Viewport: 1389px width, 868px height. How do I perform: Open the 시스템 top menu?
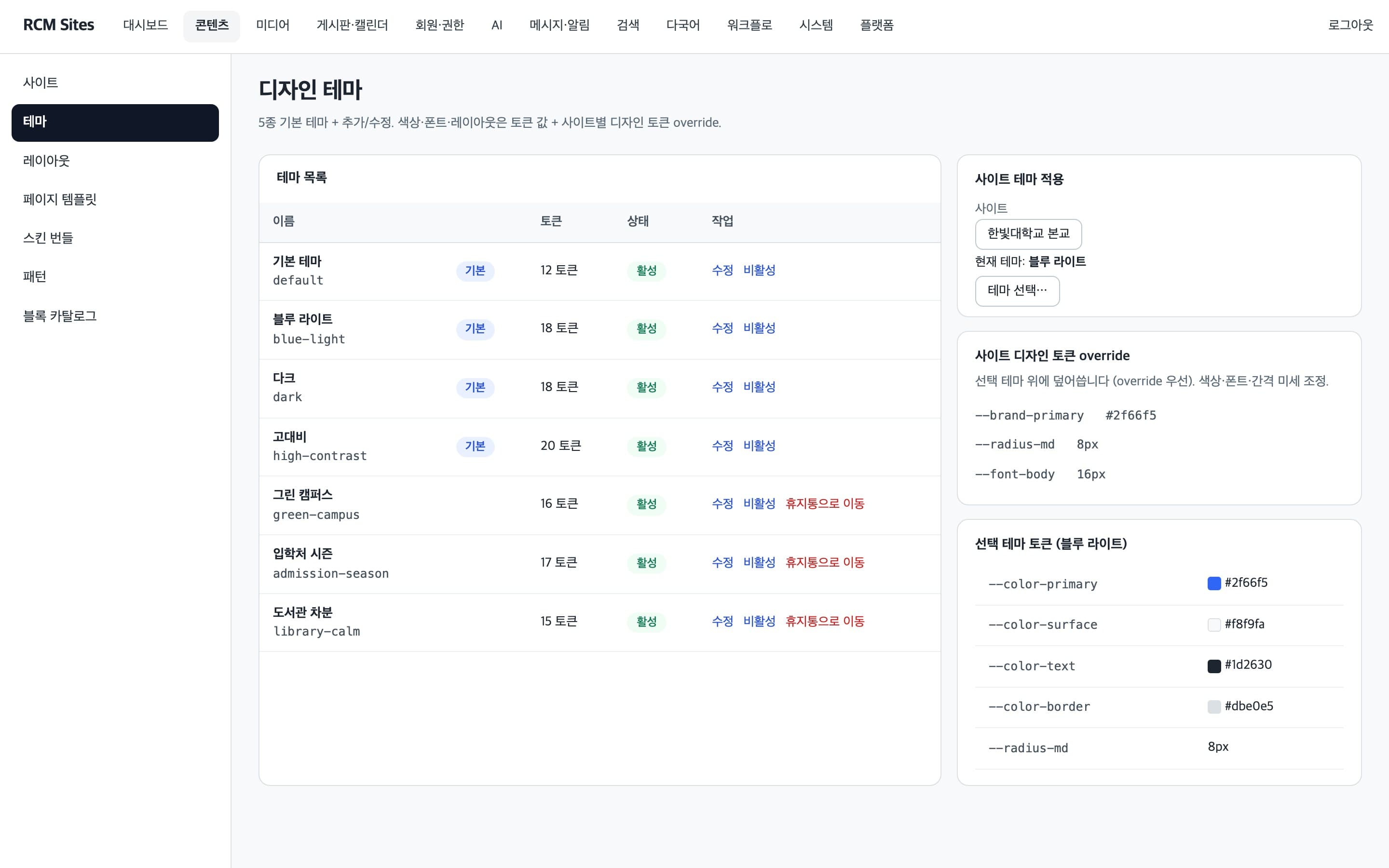click(x=816, y=25)
